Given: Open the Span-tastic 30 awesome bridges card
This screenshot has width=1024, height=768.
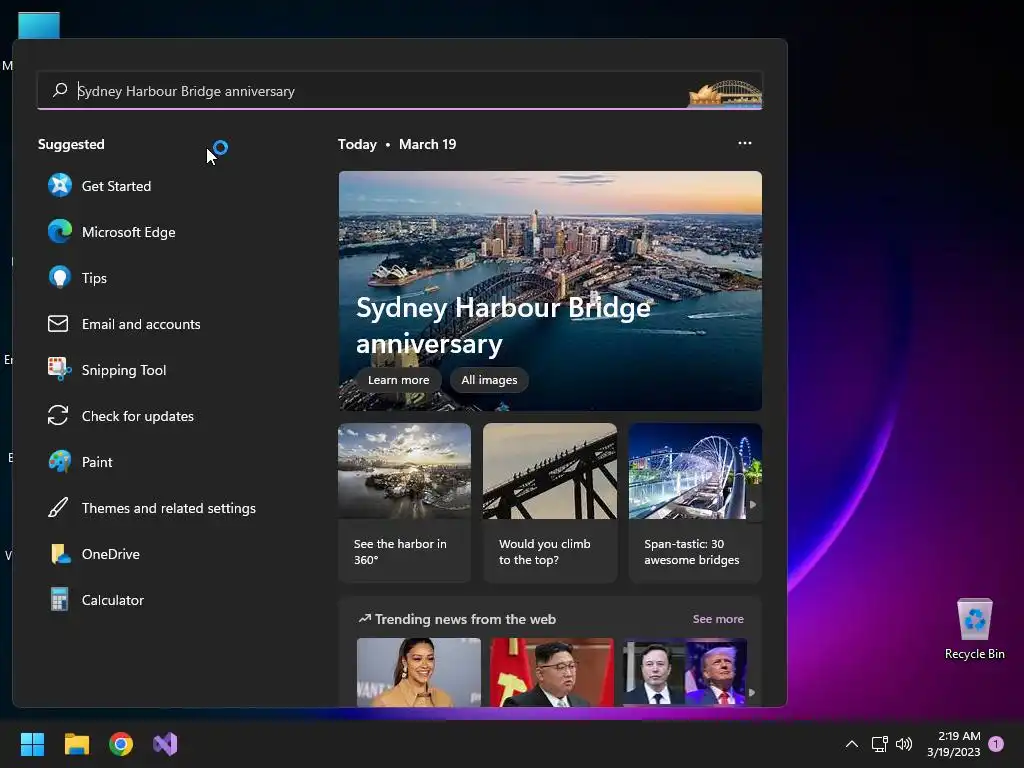Looking at the screenshot, I should pyautogui.click(x=695, y=502).
